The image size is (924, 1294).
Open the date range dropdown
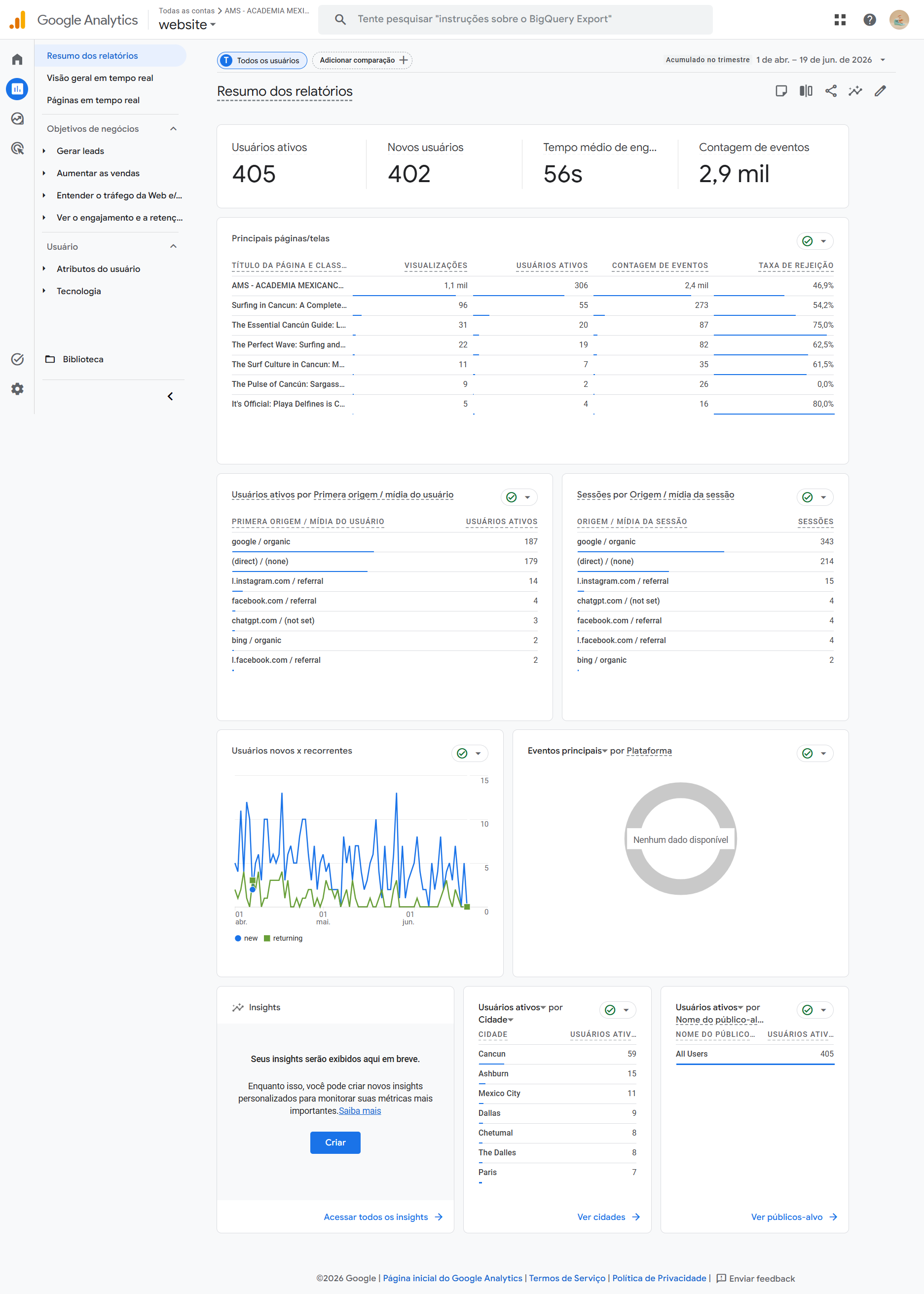click(x=883, y=60)
